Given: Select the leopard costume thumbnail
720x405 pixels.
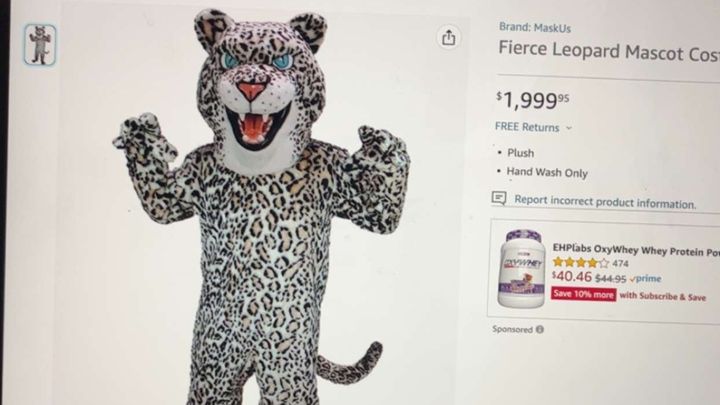Looking at the screenshot, I should 40,44.
